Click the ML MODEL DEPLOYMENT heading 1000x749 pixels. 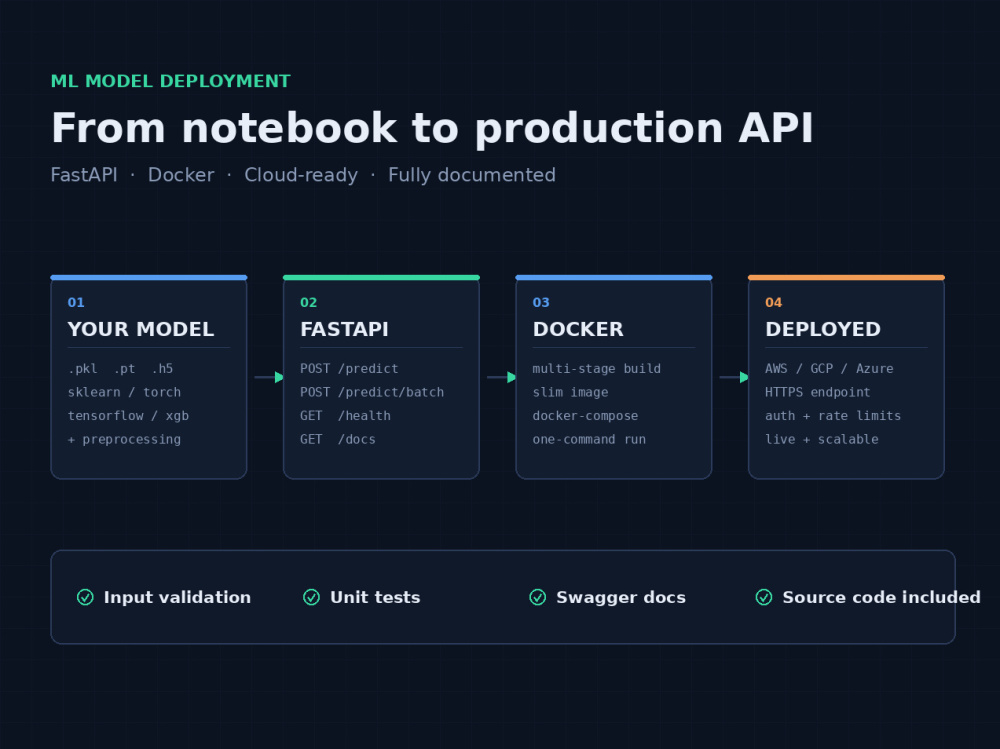(x=170, y=82)
